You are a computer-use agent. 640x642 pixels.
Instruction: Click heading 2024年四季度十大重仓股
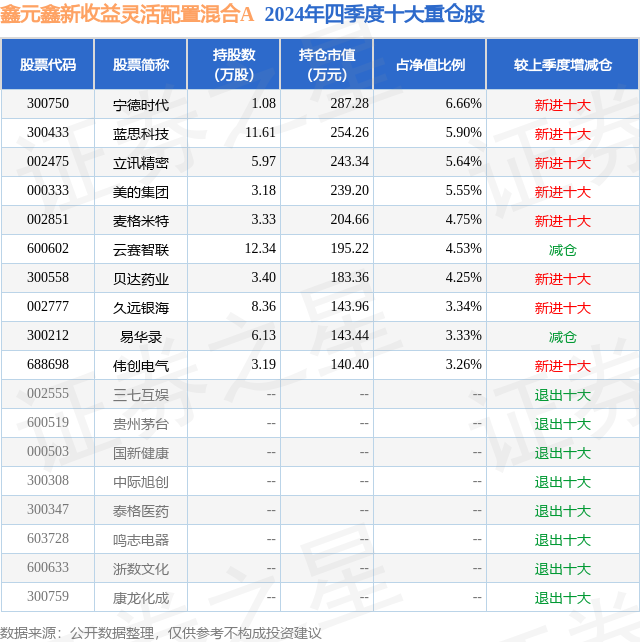pos(375,14)
